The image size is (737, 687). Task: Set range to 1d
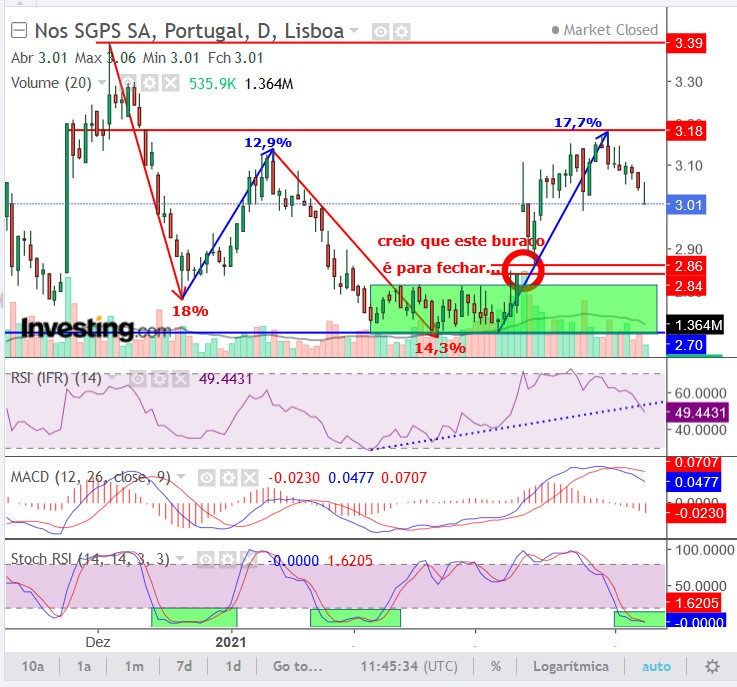233,666
